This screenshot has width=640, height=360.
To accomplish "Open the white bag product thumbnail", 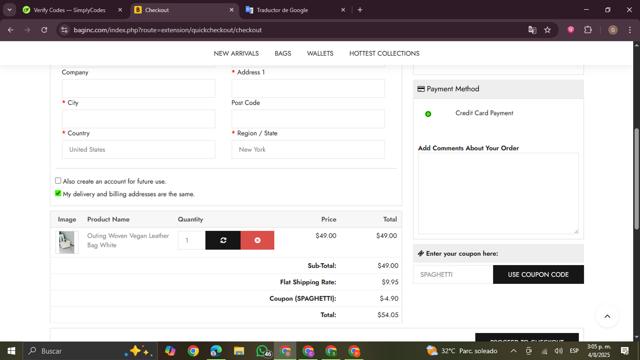I will pyautogui.click(x=67, y=242).
